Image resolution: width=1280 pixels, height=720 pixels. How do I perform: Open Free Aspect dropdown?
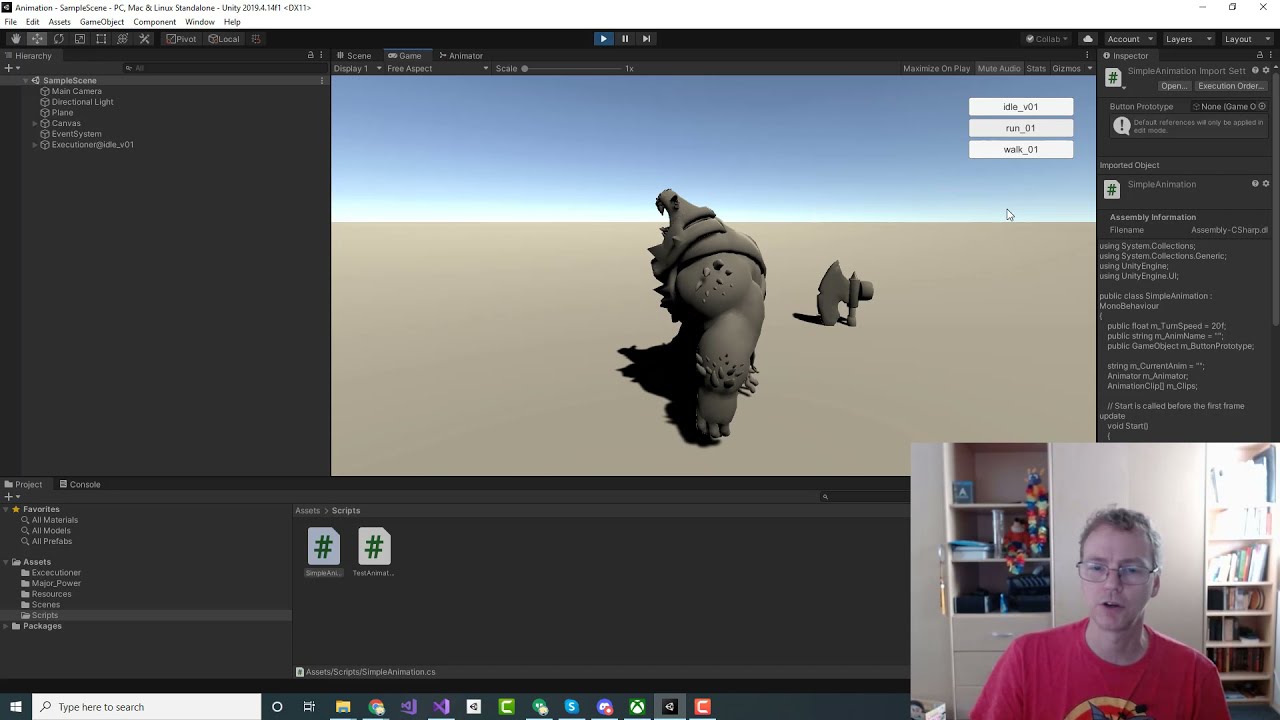click(x=437, y=68)
